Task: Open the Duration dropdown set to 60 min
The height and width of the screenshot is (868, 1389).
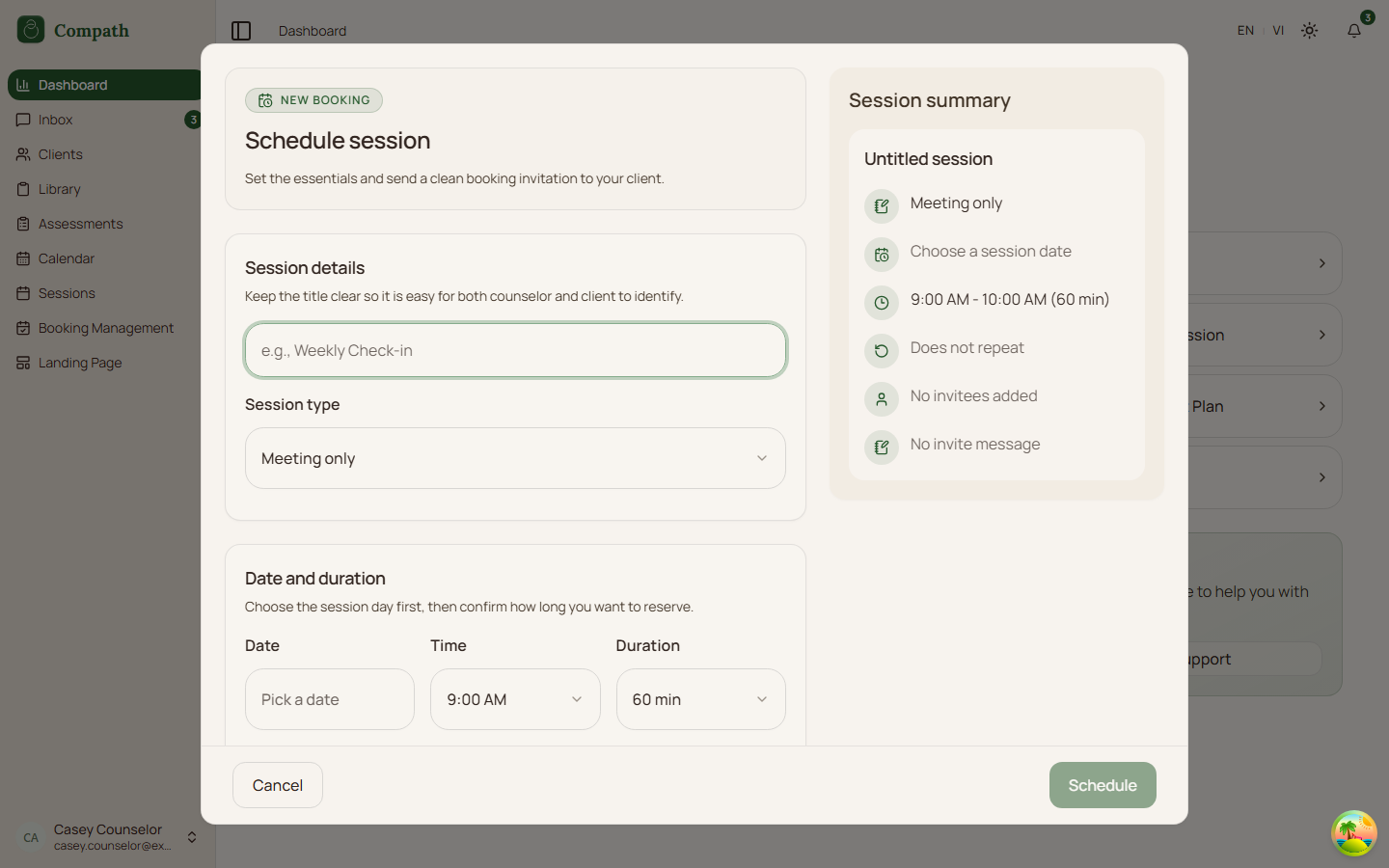Action: click(x=700, y=699)
